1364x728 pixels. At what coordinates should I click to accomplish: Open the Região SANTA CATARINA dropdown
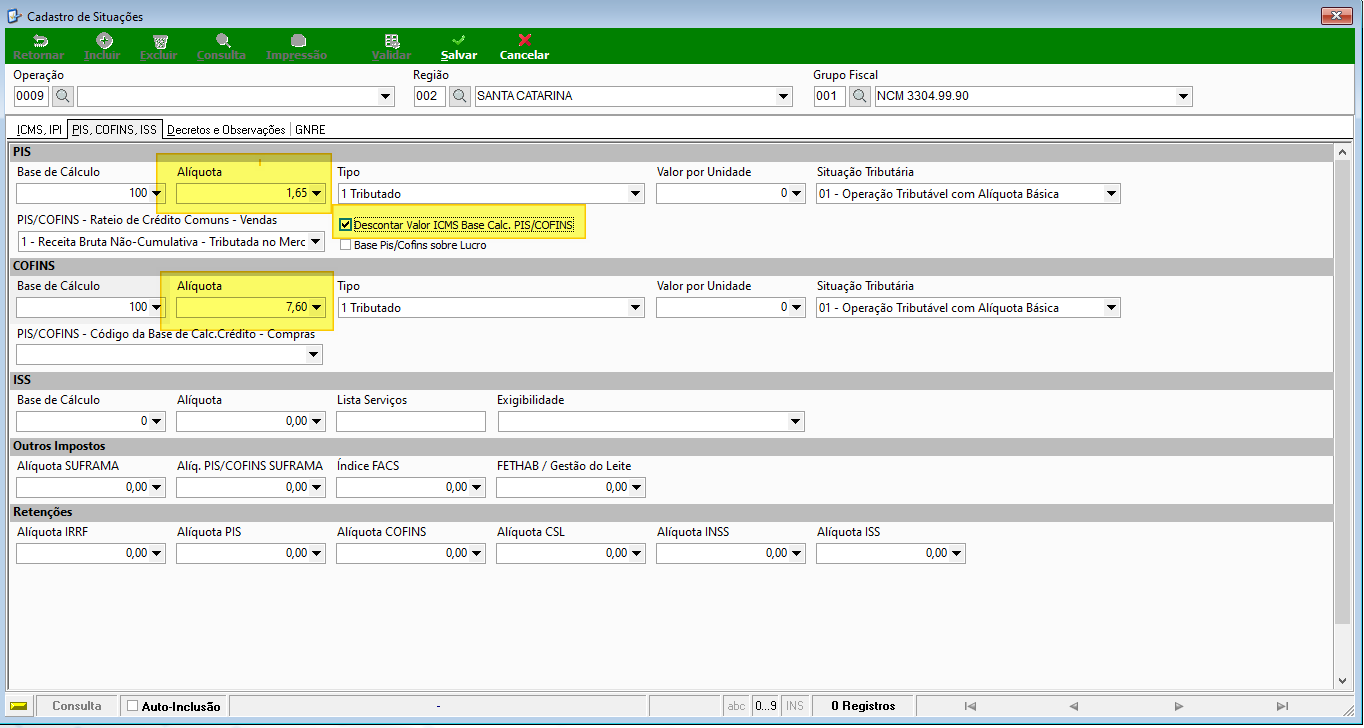(x=784, y=97)
